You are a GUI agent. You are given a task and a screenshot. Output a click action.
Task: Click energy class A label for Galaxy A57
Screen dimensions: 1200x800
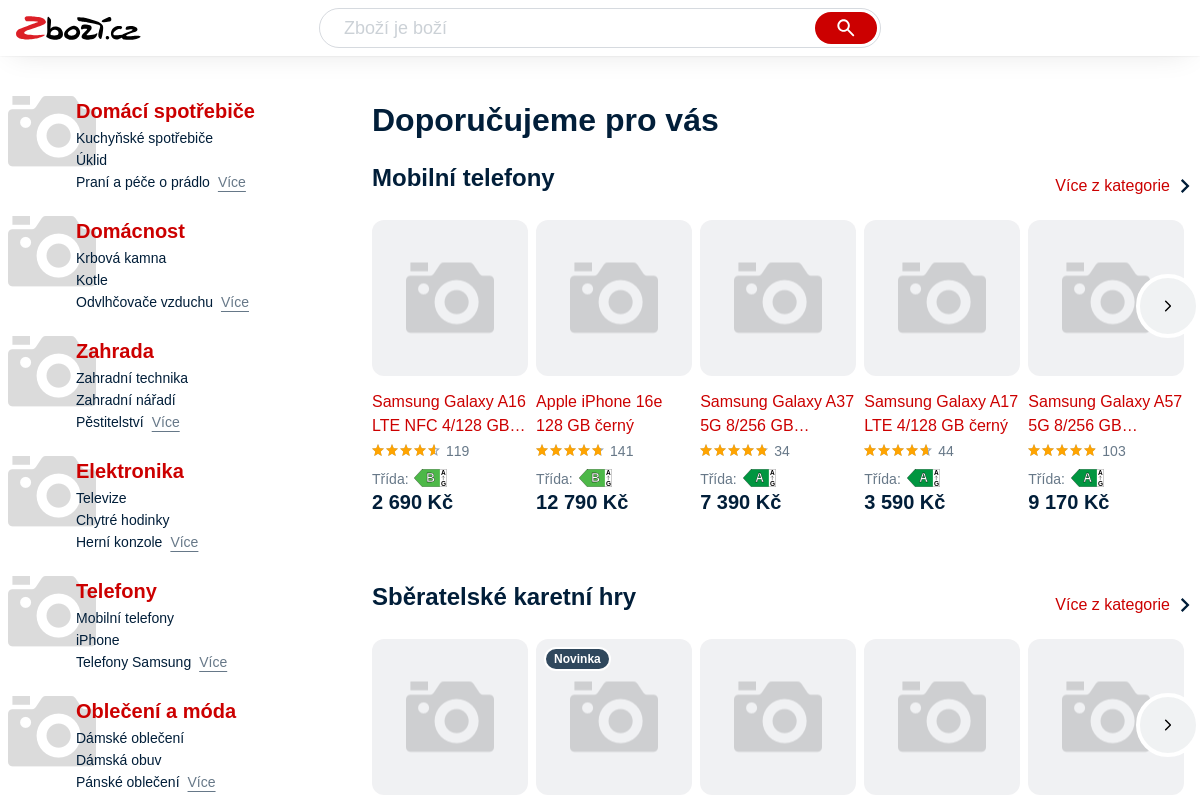pos(1087,478)
